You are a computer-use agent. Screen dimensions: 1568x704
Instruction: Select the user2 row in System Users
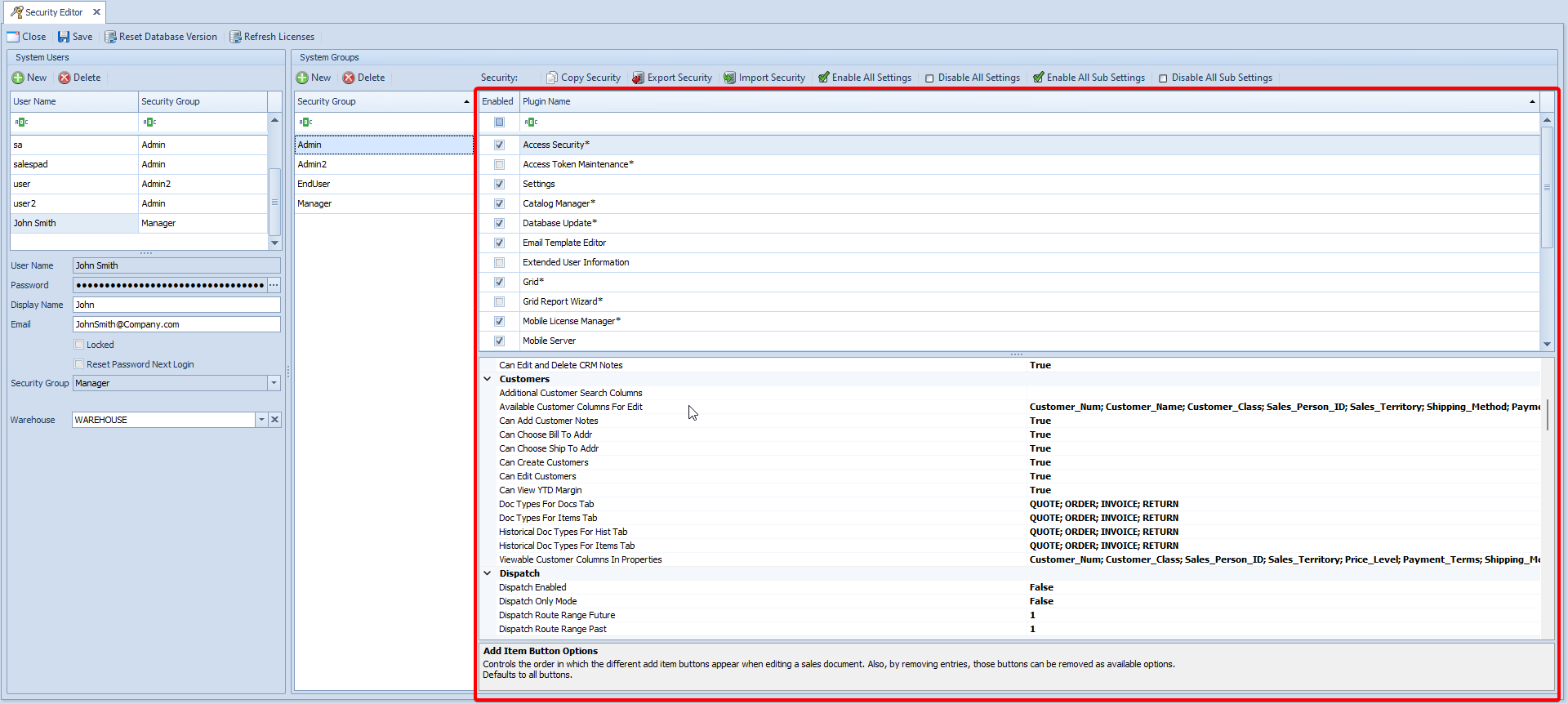pyautogui.click(x=139, y=204)
